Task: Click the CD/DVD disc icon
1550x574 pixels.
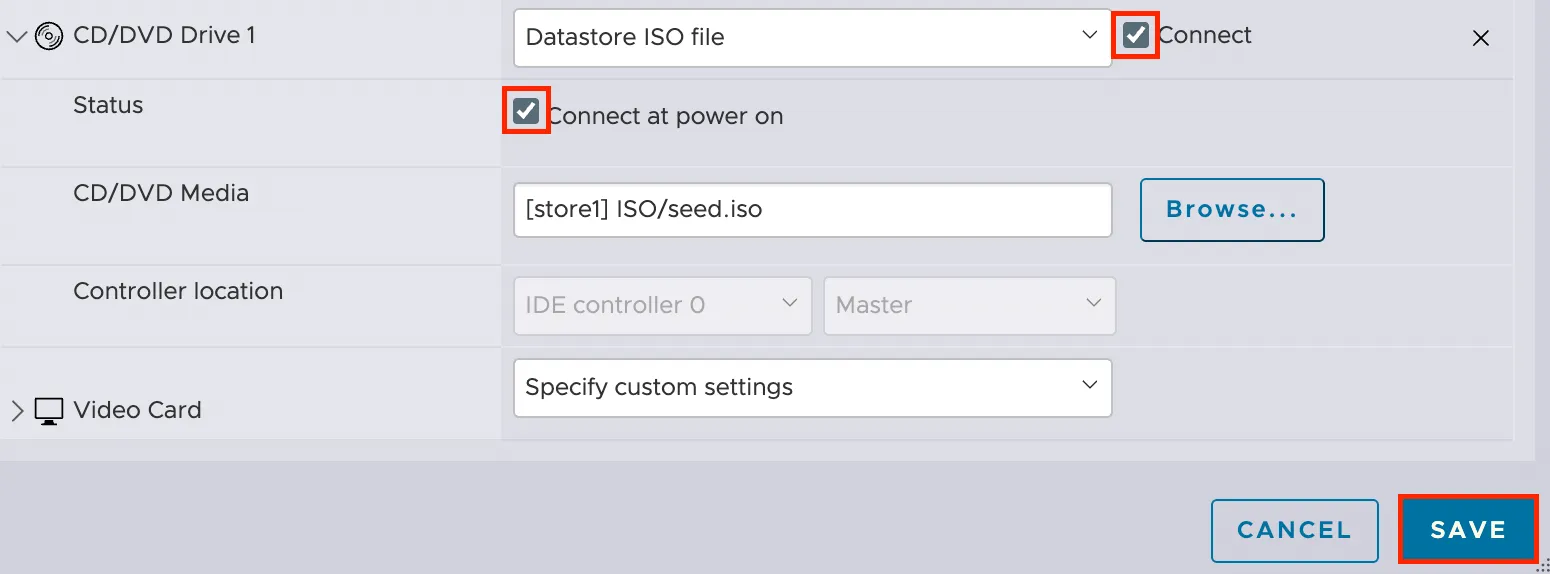Action: (x=48, y=37)
